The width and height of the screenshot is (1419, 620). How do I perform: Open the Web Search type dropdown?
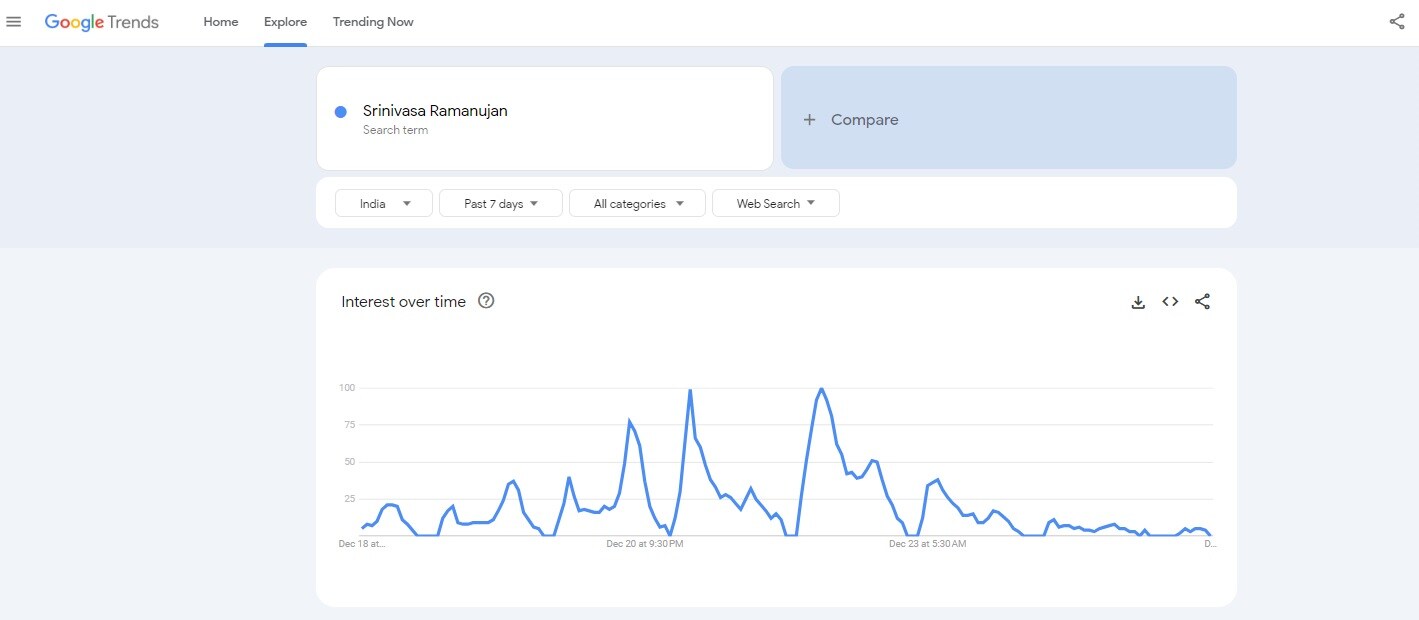pyautogui.click(x=775, y=204)
